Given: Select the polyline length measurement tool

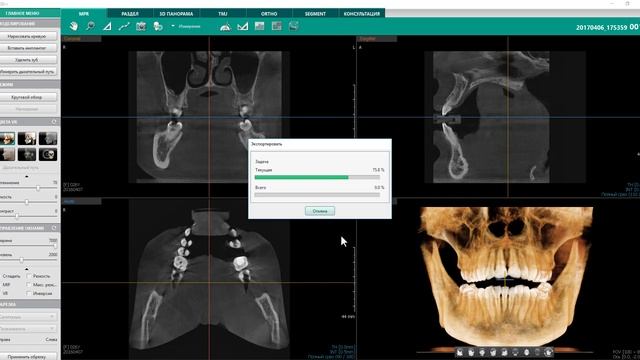Looking at the screenshot, I should [x=124, y=26].
